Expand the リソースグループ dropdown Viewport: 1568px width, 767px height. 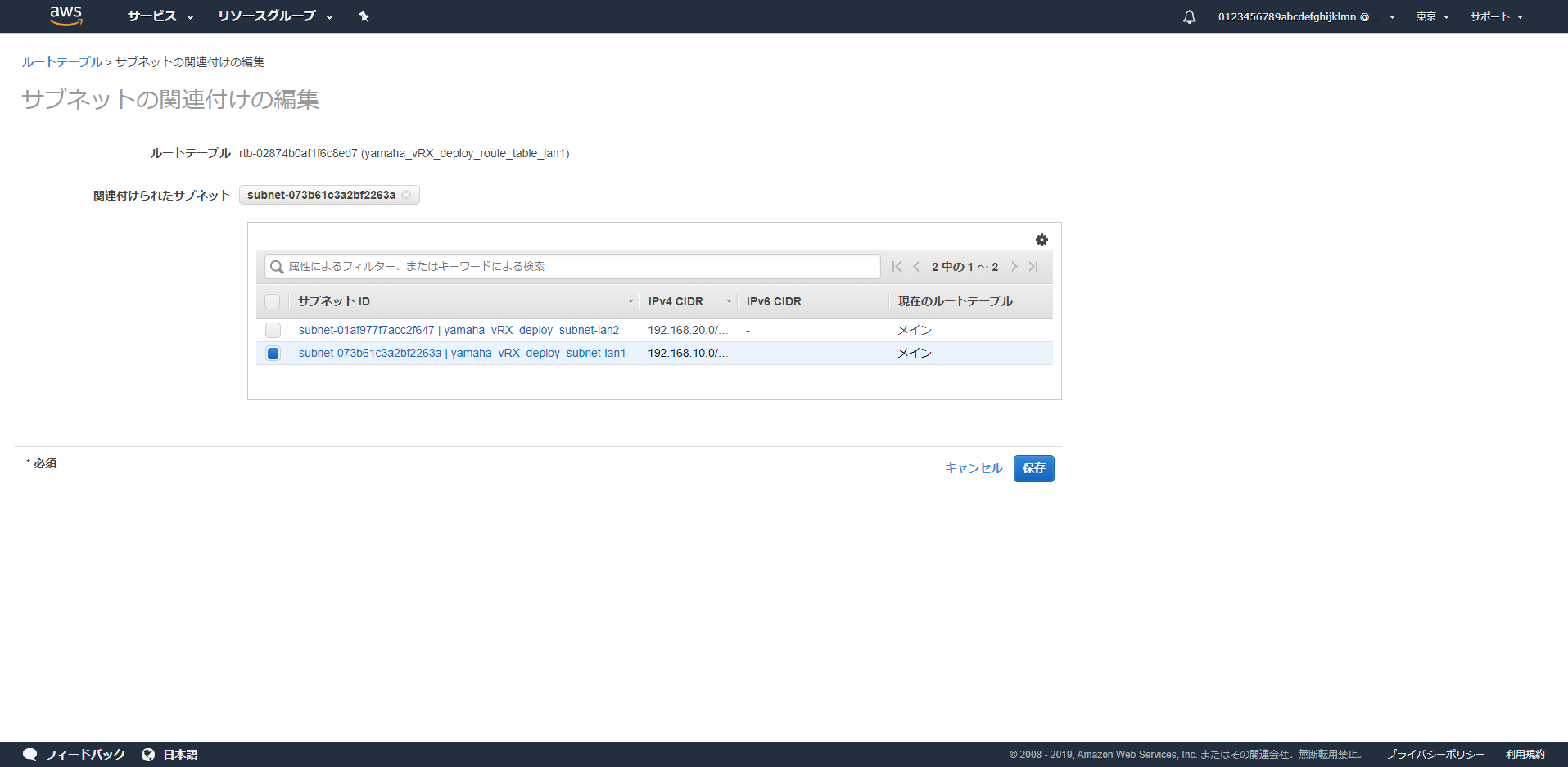[274, 16]
